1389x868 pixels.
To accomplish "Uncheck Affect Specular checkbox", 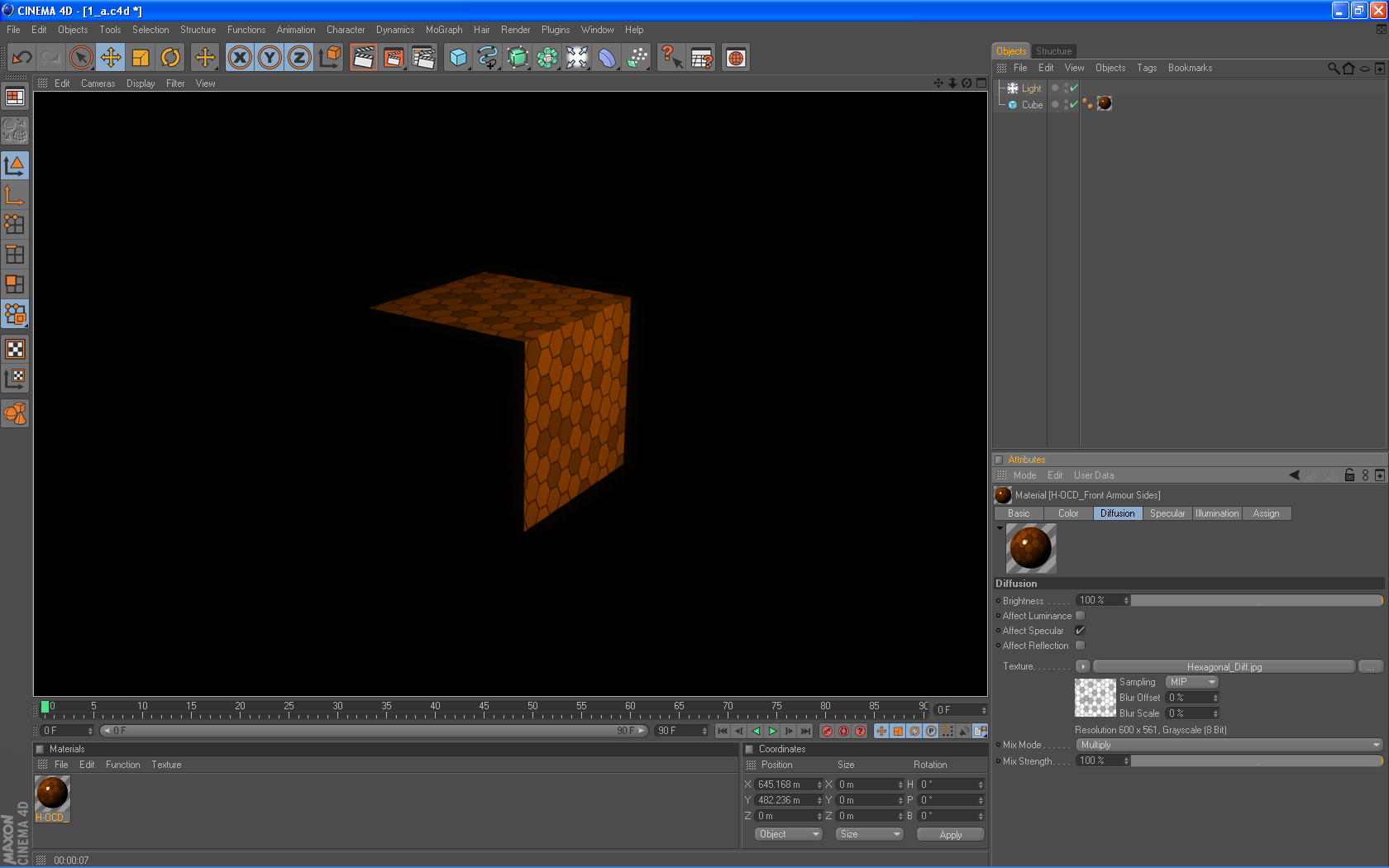I will point(1080,631).
